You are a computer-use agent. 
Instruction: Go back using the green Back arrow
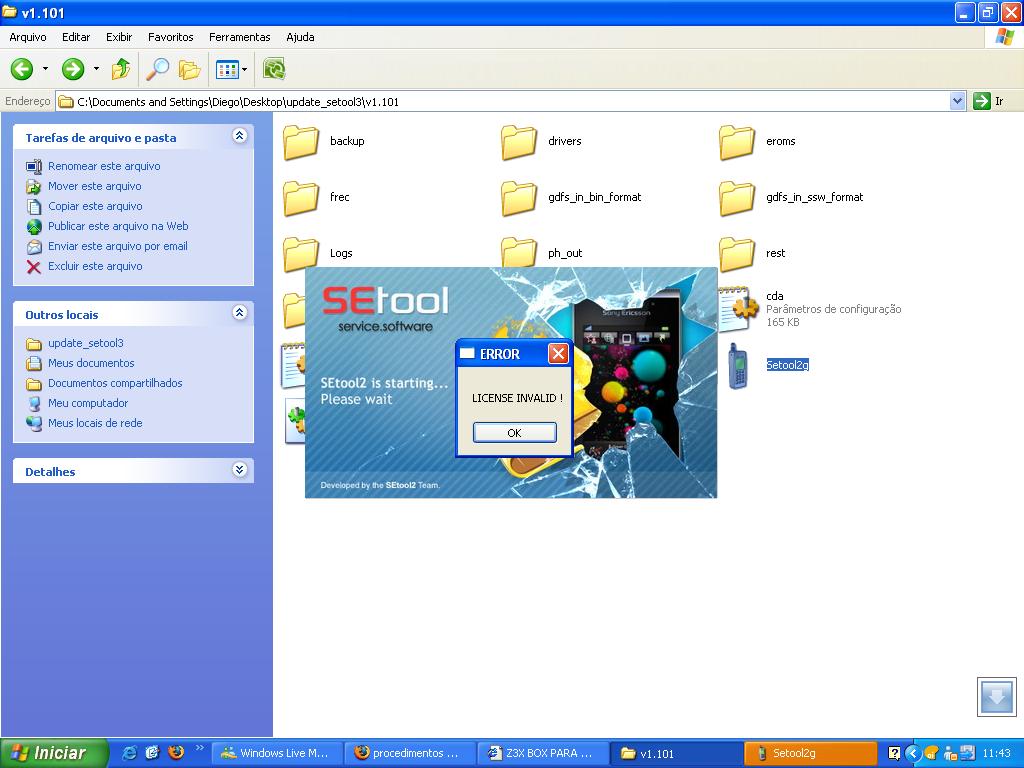22,69
